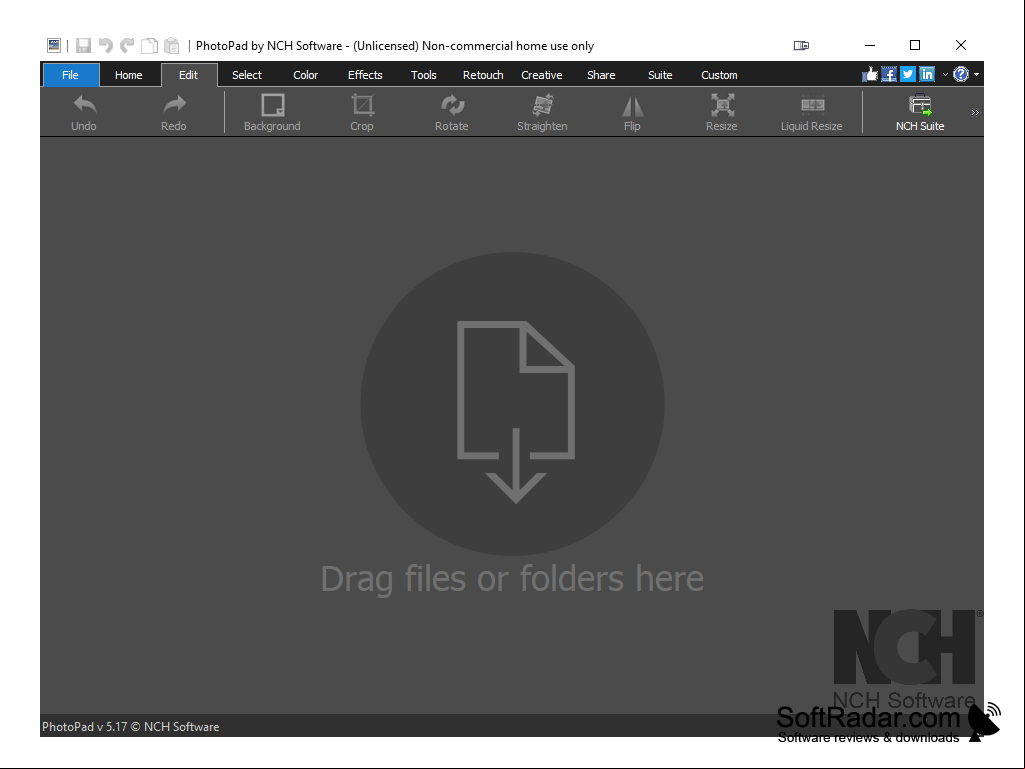Click the undo arrow in title bar

pyautogui.click(x=105, y=45)
